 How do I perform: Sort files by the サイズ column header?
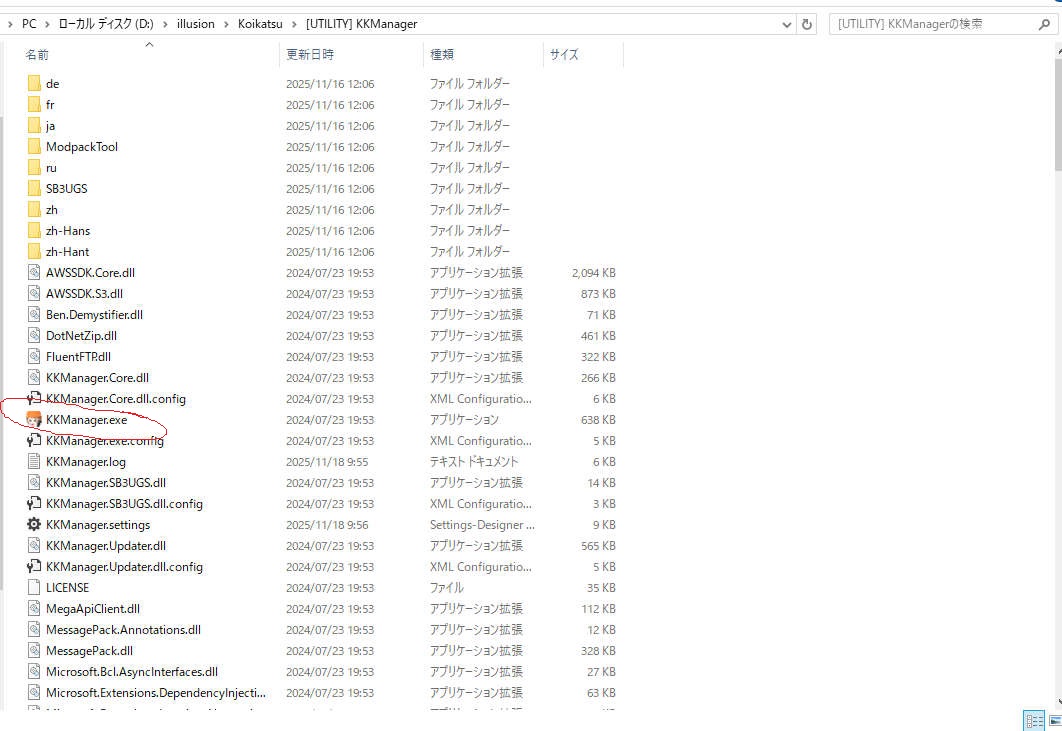click(x=564, y=55)
